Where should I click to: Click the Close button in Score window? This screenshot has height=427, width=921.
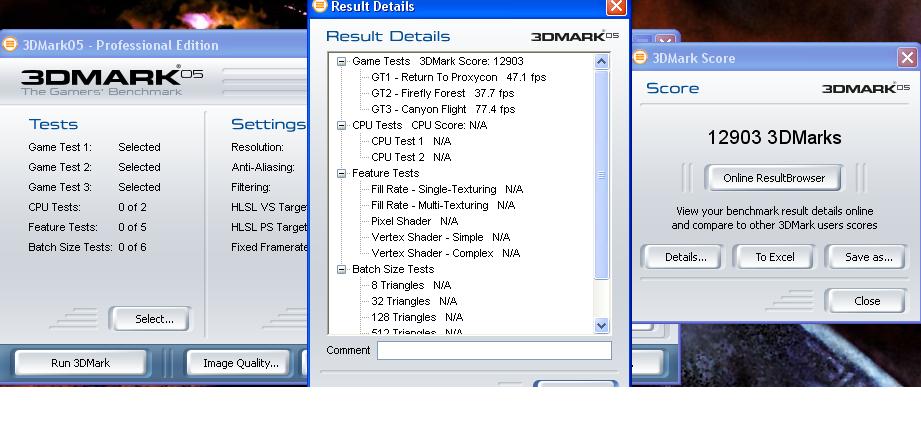[x=867, y=301]
